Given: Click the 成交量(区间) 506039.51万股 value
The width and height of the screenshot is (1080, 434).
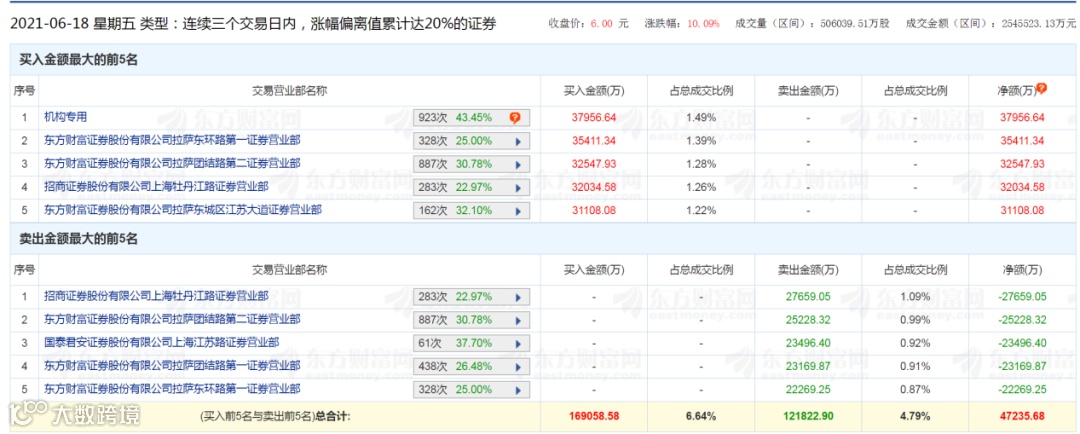Looking at the screenshot, I should click(812, 24).
